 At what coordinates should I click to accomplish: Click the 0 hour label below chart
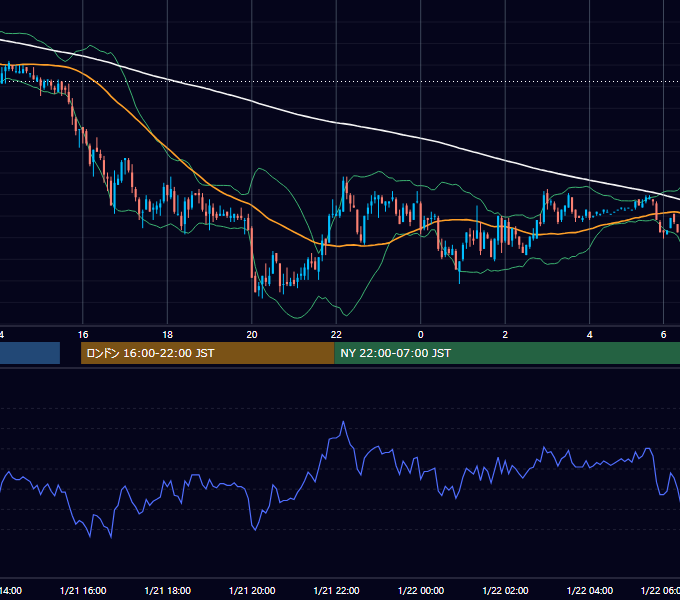(x=420, y=335)
